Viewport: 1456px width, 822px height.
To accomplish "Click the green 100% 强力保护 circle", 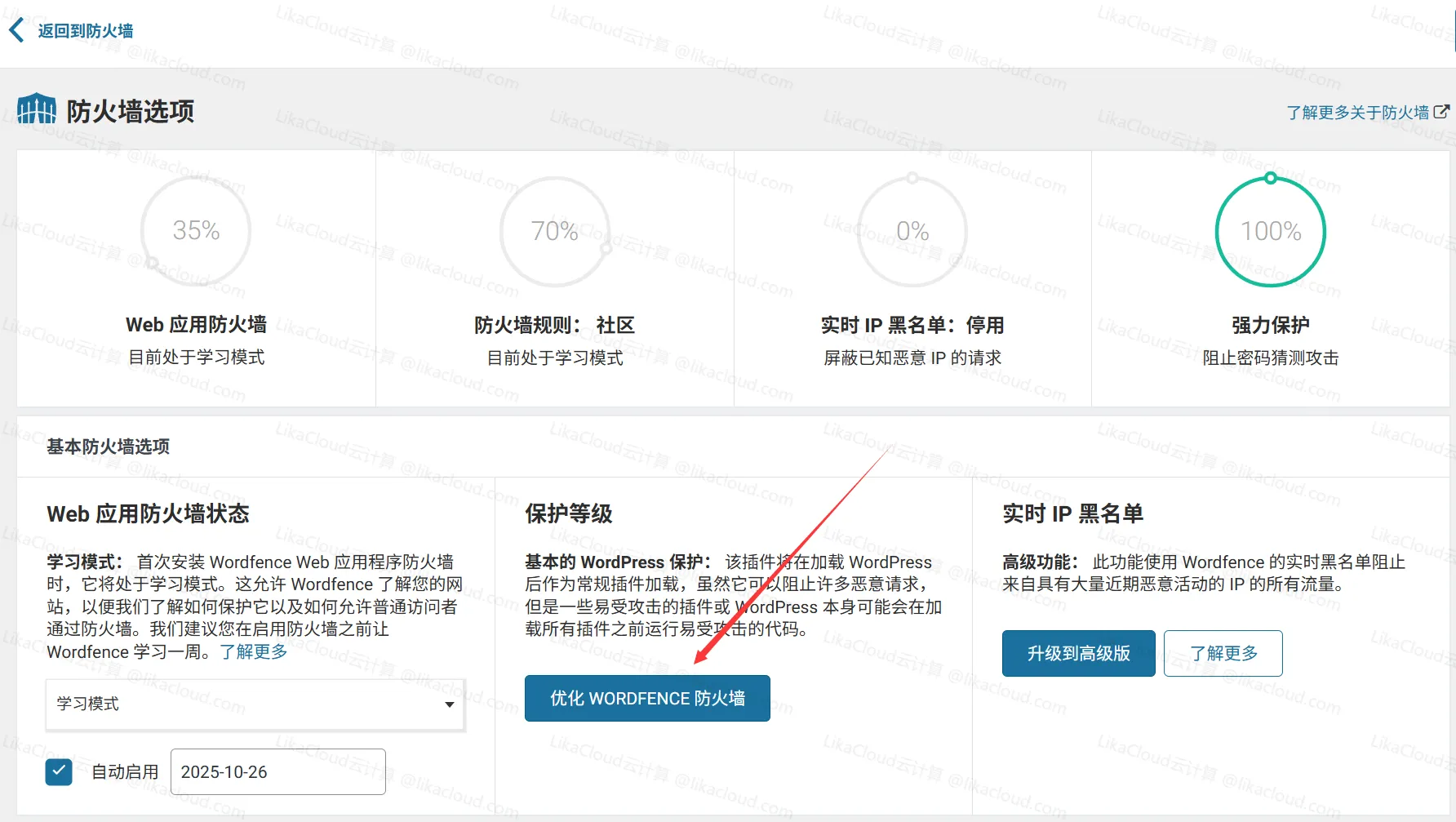I will click(1270, 231).
